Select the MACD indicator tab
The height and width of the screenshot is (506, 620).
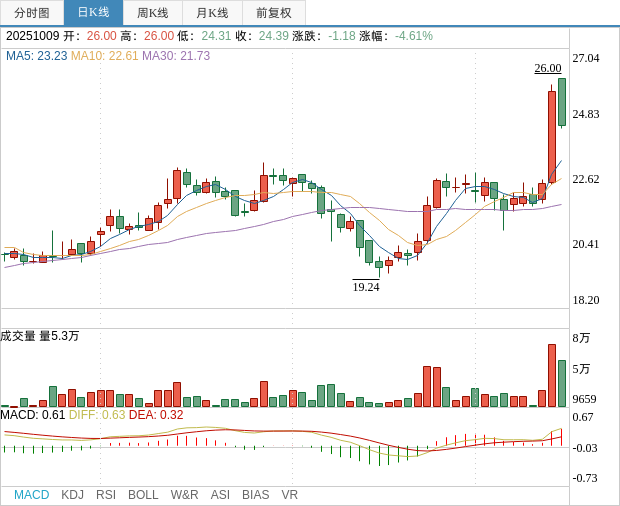[31, 495]
